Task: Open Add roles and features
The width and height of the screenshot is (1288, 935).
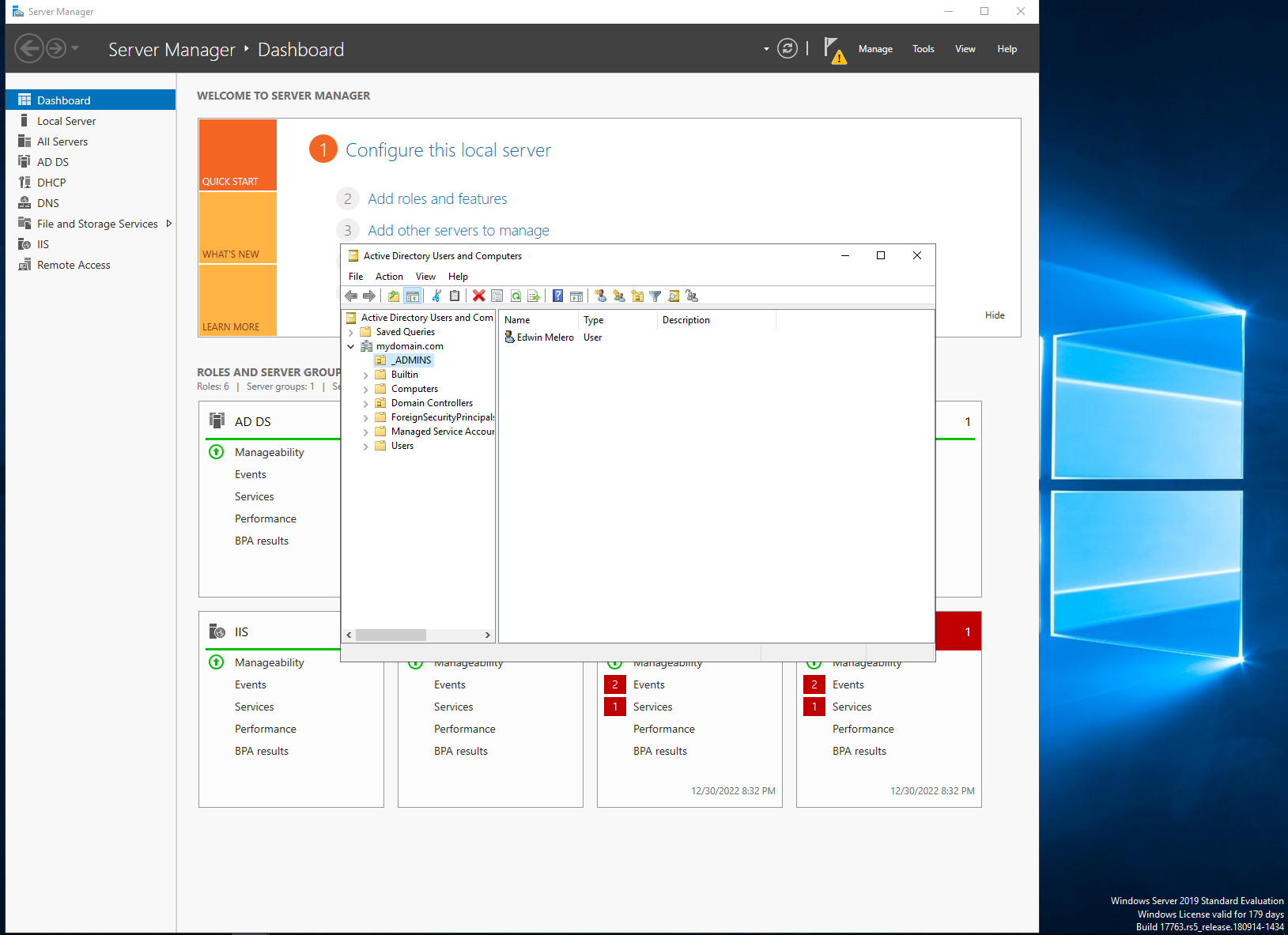Action: pos(437,198)
